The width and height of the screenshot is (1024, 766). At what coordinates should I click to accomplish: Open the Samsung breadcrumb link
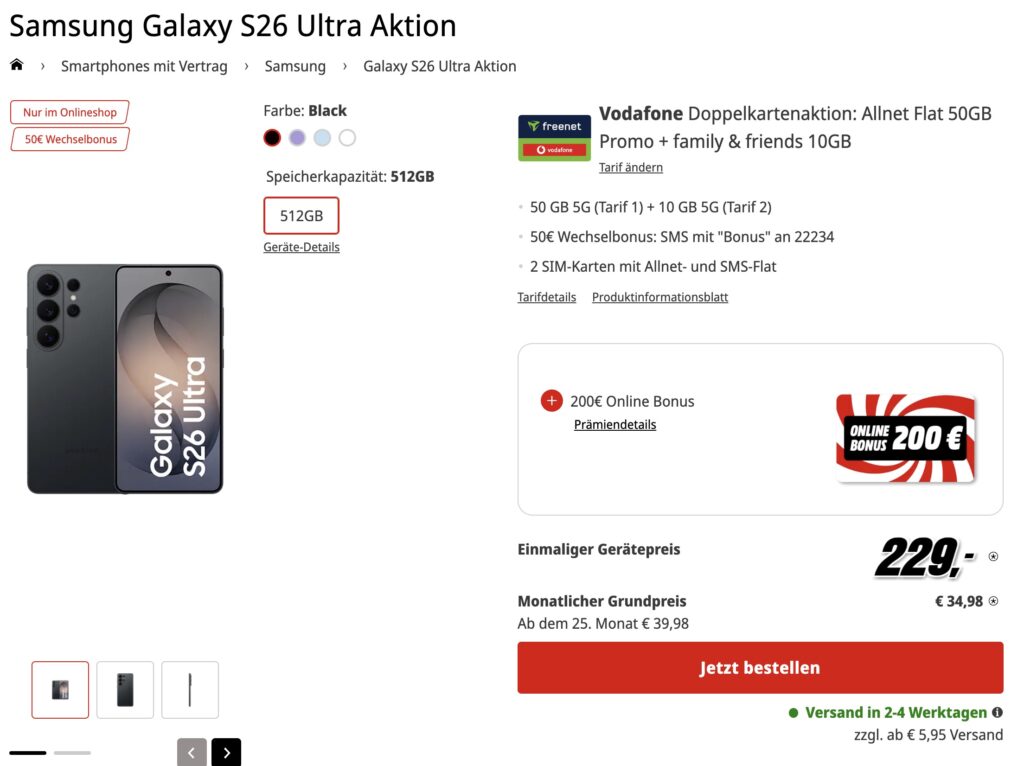295,66
